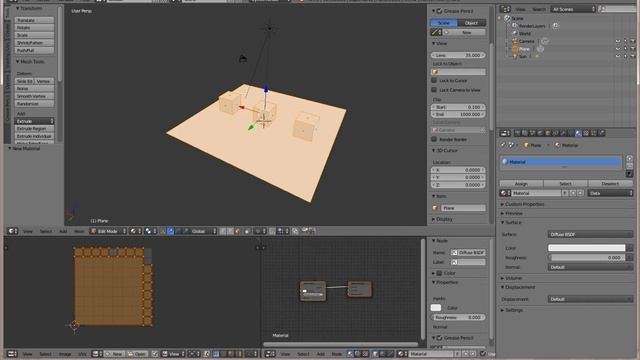Open outliner editor type icon

(x=504, y=9)
